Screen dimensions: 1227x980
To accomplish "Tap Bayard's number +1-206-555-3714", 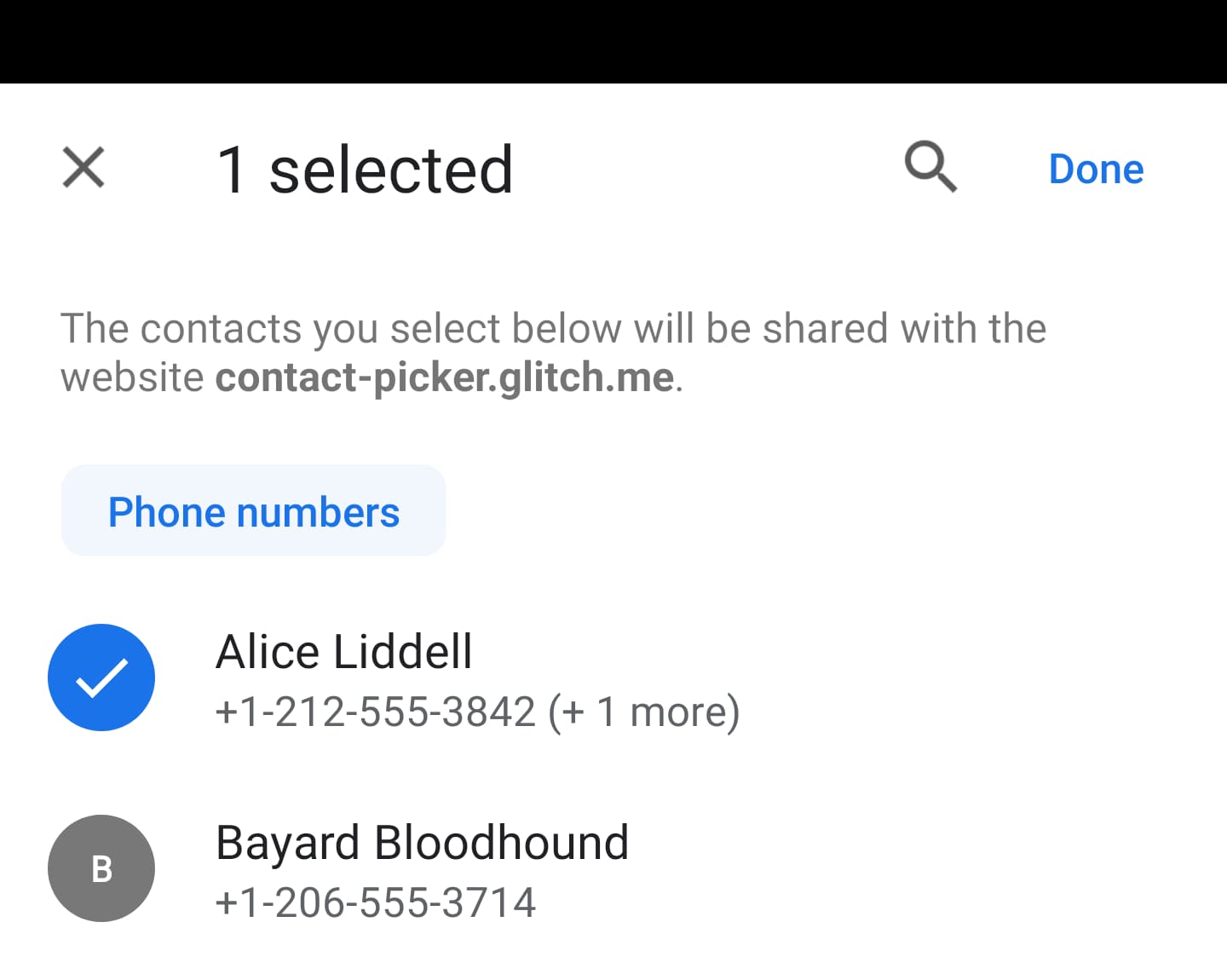I will tap(376, 902).
